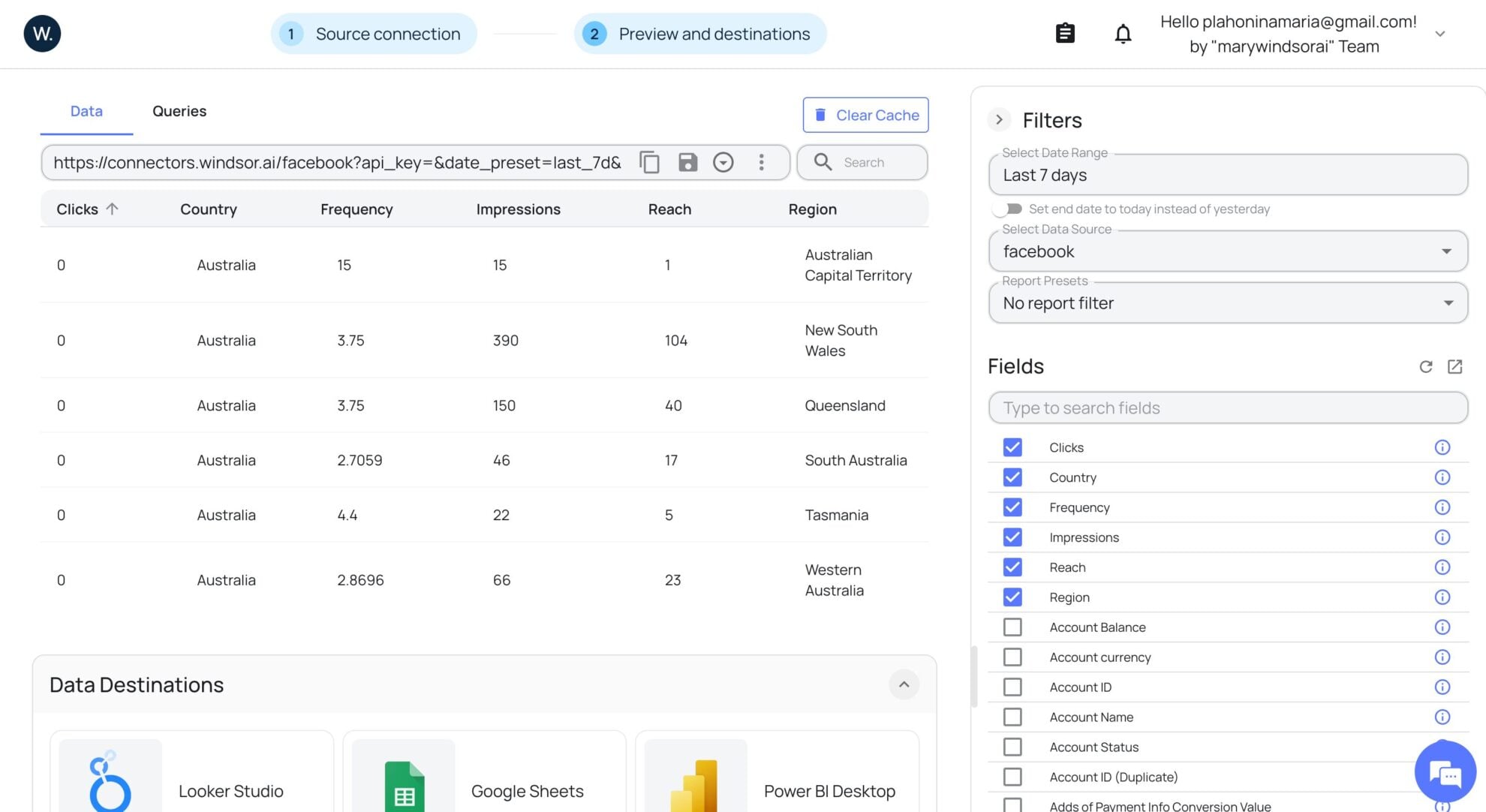Open the three-dot more options menu

click(761, 162)
